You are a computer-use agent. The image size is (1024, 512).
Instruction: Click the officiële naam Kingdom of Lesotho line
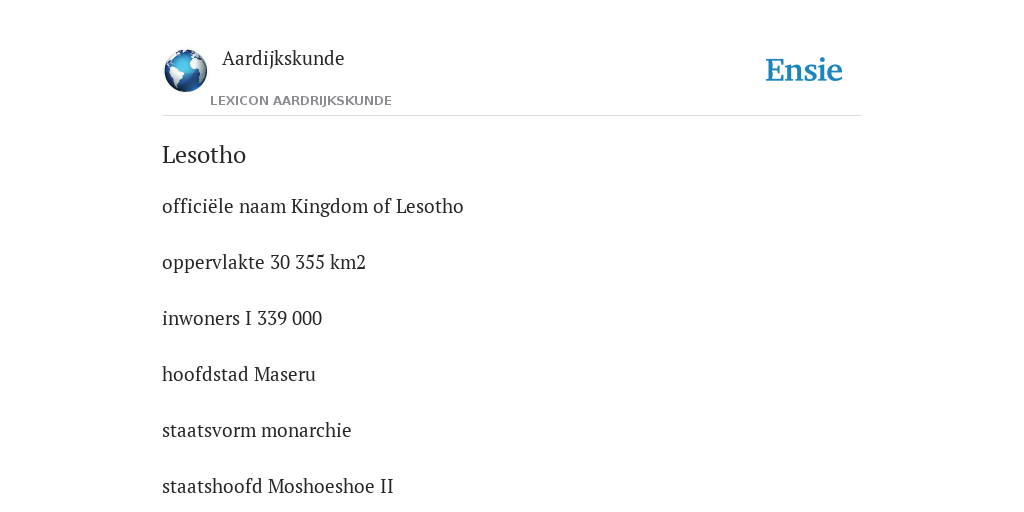[x=313, y=206]
